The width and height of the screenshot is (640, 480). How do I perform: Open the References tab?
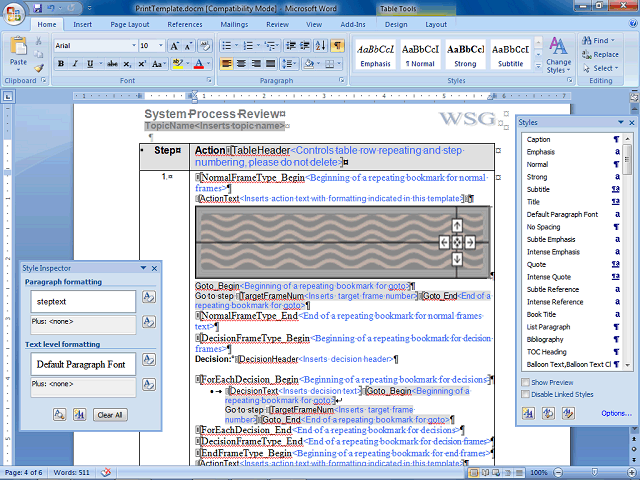pyautogui.click(x=185, y=24)
